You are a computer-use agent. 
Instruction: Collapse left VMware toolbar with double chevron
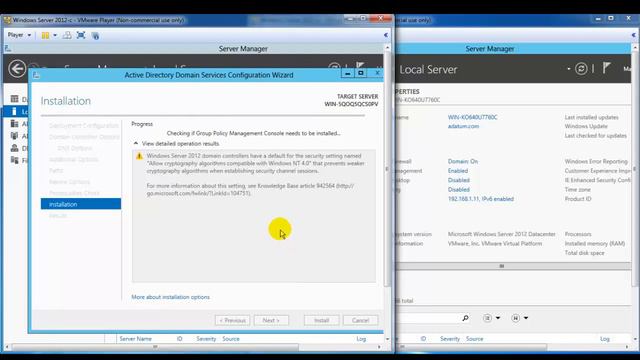386,35
